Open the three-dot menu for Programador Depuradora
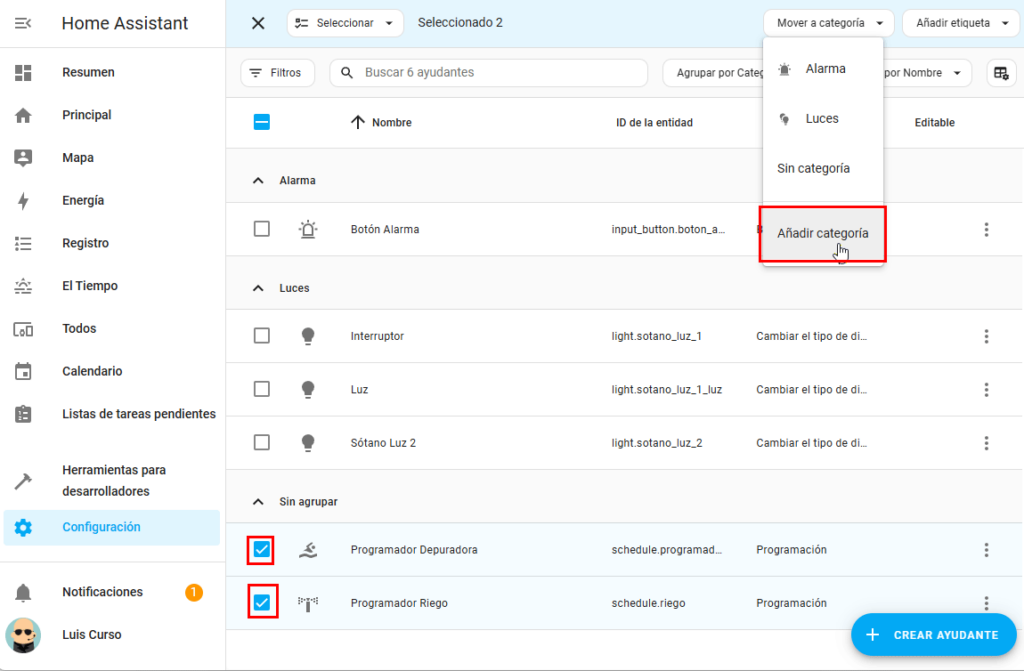 (986, 550)
